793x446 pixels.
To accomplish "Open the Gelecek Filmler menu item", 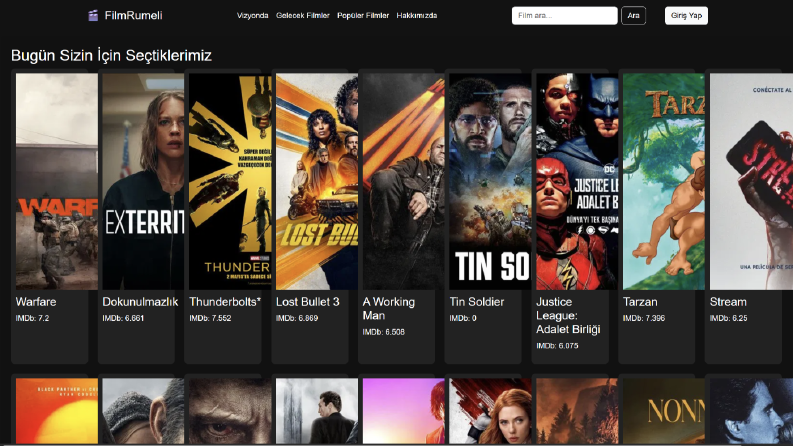I will [302, 16].
